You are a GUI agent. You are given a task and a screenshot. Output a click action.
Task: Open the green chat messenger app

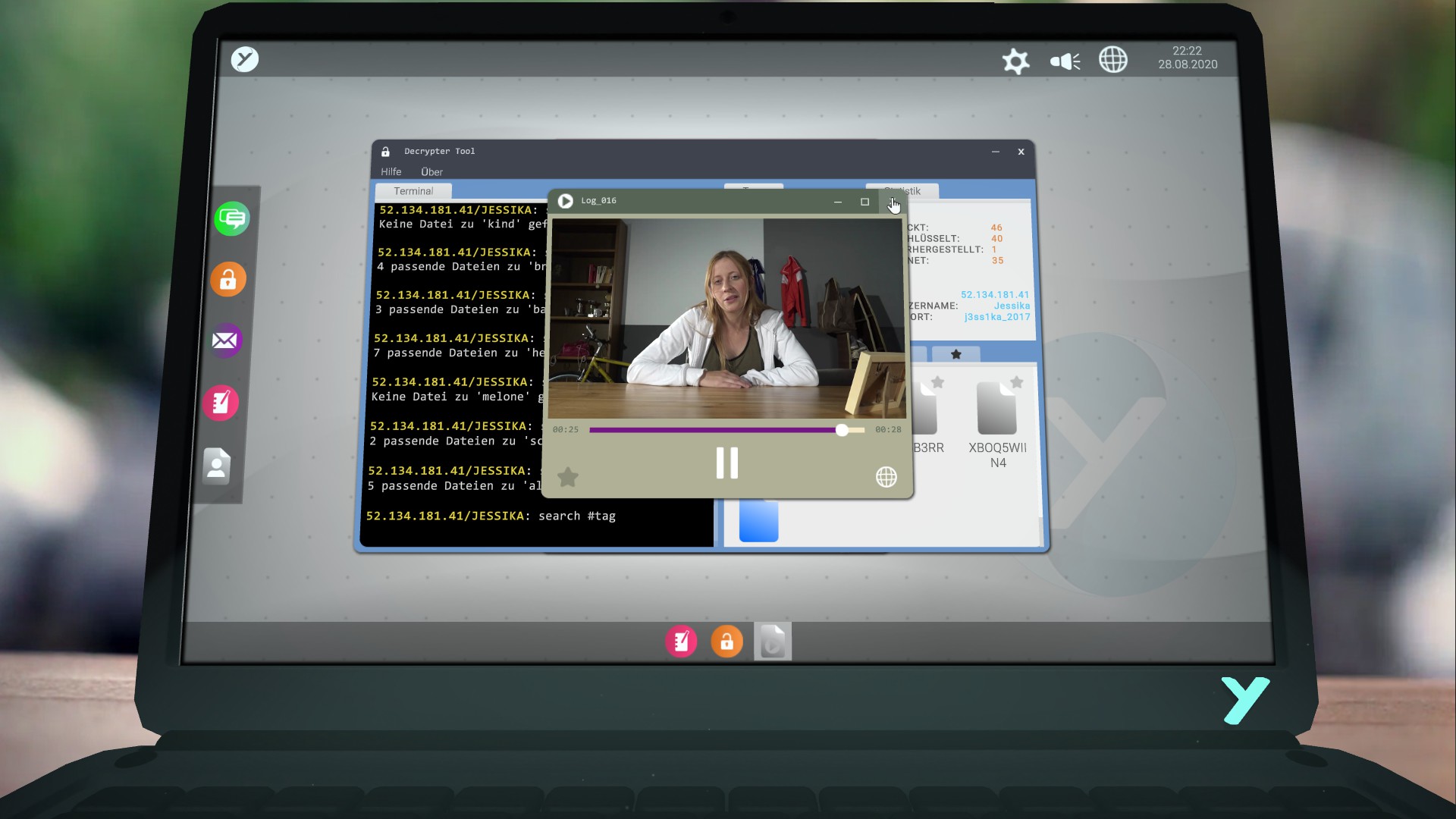click(x=232, y=219)
